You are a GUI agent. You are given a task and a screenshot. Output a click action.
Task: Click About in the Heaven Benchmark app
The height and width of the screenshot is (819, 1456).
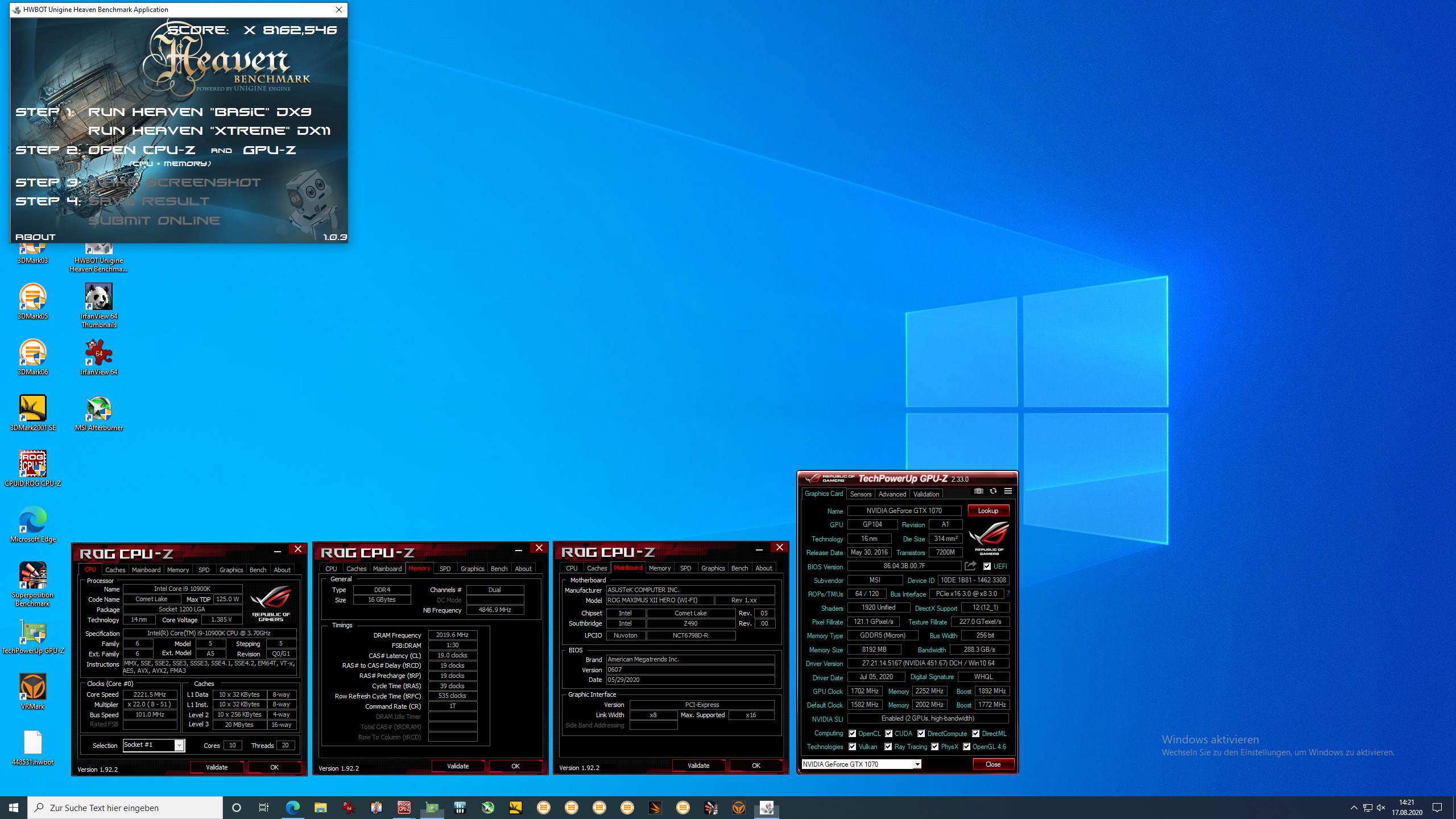[x=35, y=237]
